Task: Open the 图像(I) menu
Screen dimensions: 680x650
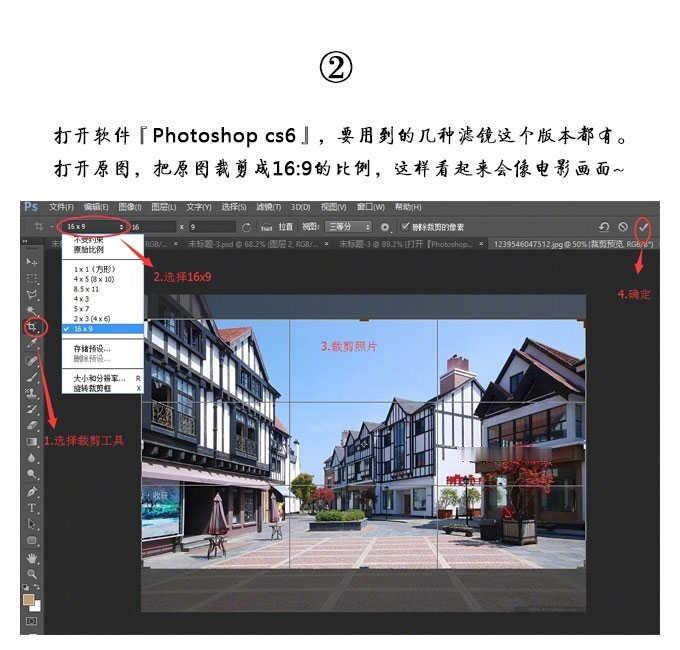Action: pyautogui.click(x=130, y=207)
